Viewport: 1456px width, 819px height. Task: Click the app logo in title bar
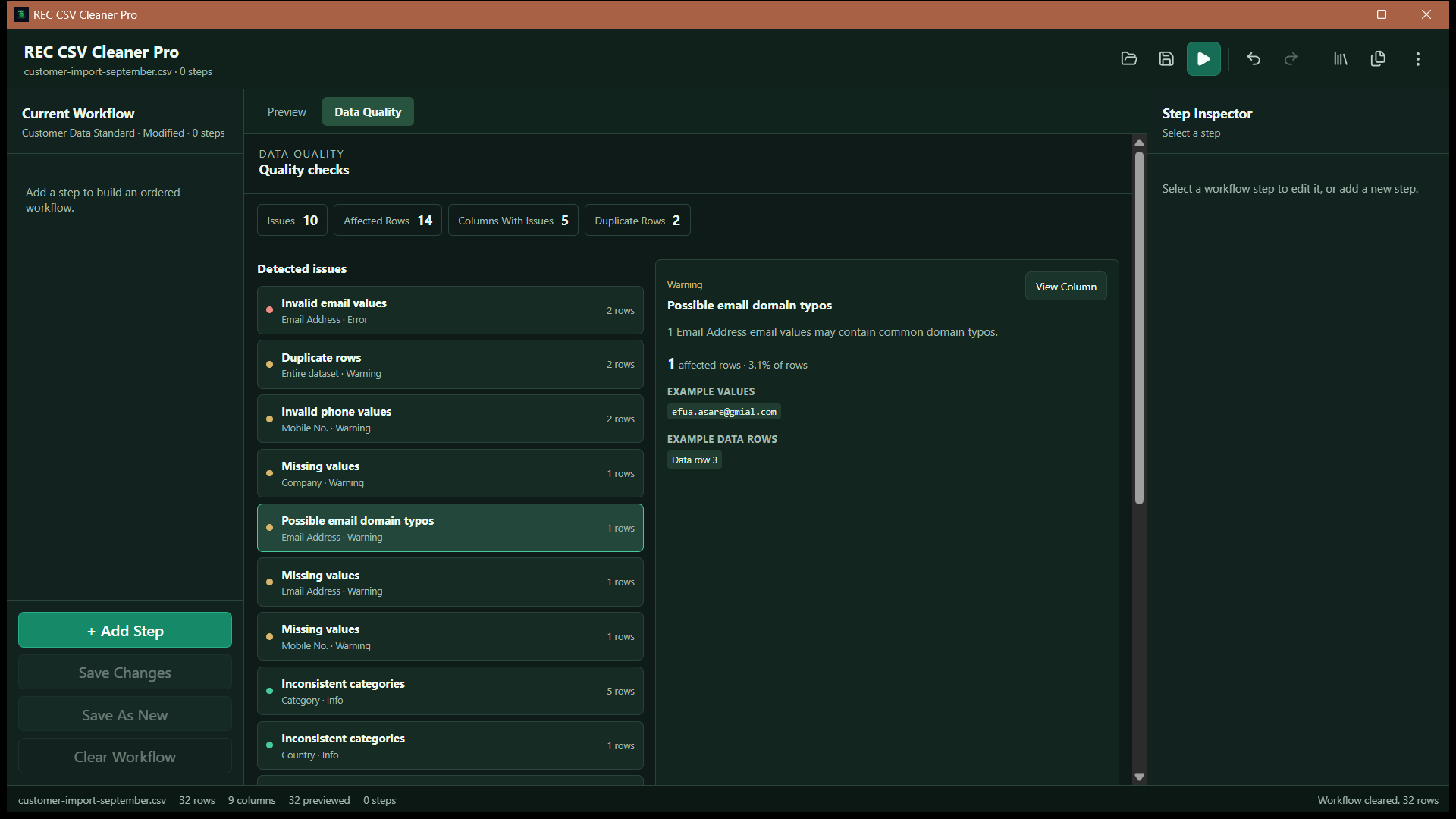pyautogui.click(x=21, y=14)
